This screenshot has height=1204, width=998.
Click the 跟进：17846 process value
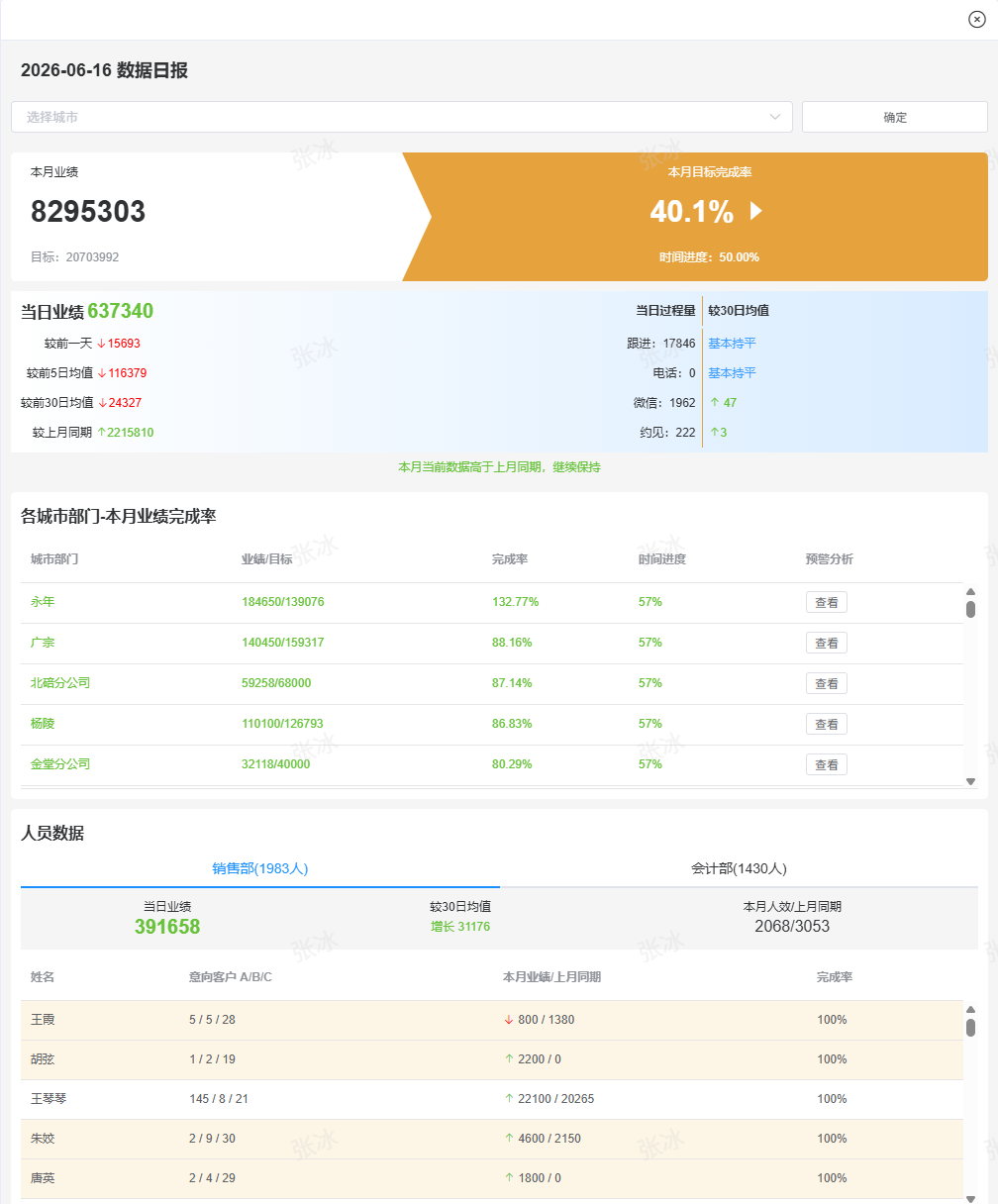tap(661, 344)
